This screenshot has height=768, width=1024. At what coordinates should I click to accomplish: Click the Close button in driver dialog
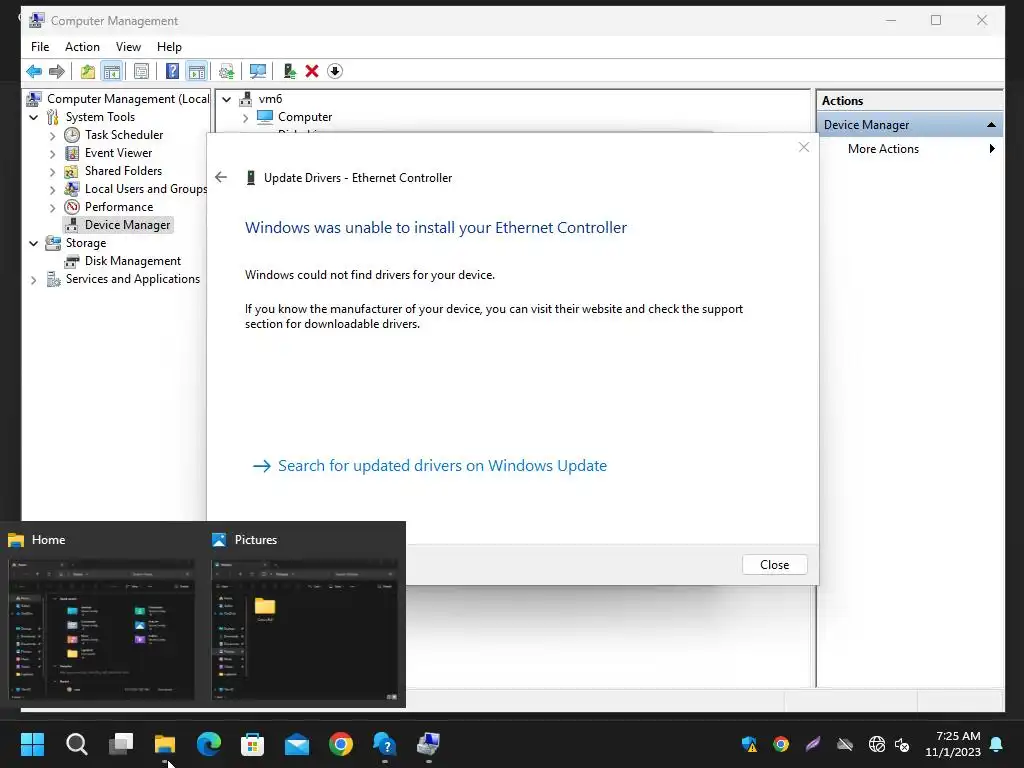pos(775,565)
